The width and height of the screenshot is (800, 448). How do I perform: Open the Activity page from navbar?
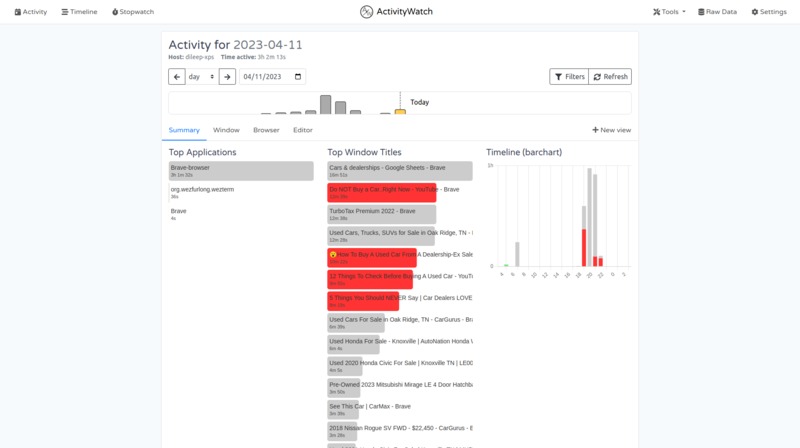point(31,12)
